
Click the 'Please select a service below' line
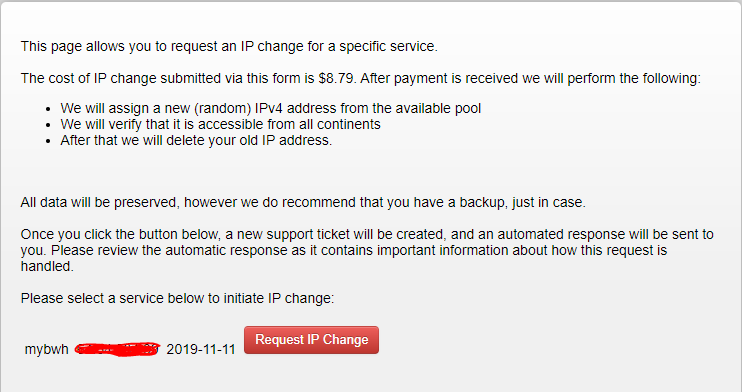(x=177, y=298)
